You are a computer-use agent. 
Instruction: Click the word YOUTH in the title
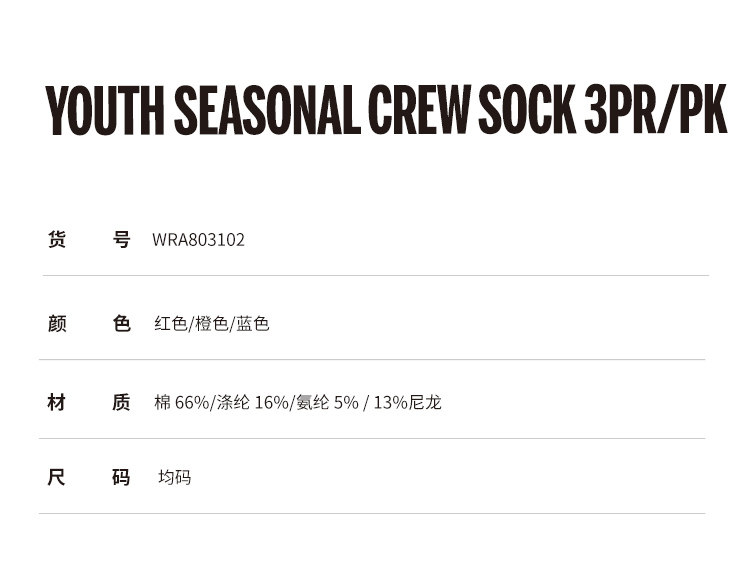point(106,112)
